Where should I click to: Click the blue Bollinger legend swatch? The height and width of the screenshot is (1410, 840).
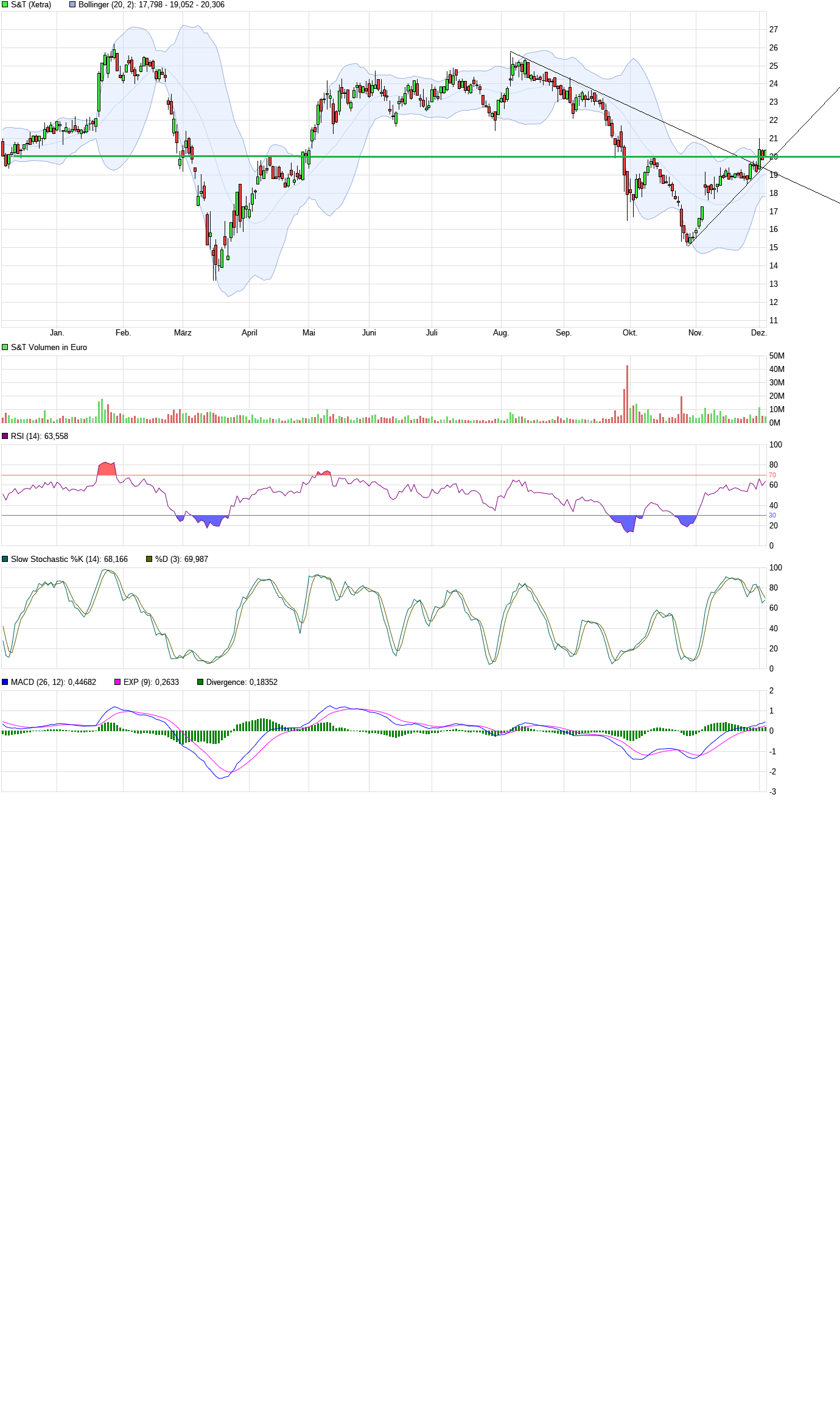pos(72,5)
